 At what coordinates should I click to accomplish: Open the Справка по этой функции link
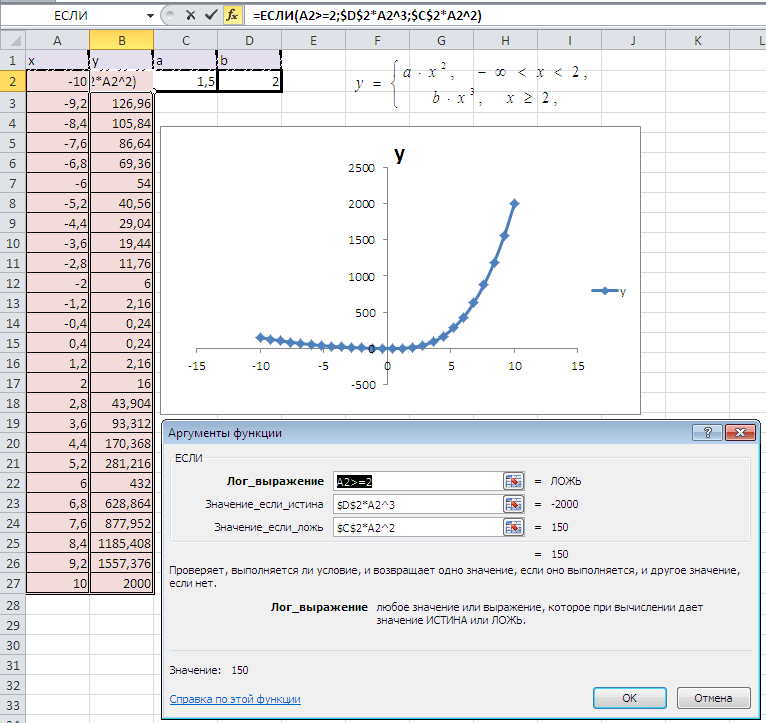click(235, 699)
